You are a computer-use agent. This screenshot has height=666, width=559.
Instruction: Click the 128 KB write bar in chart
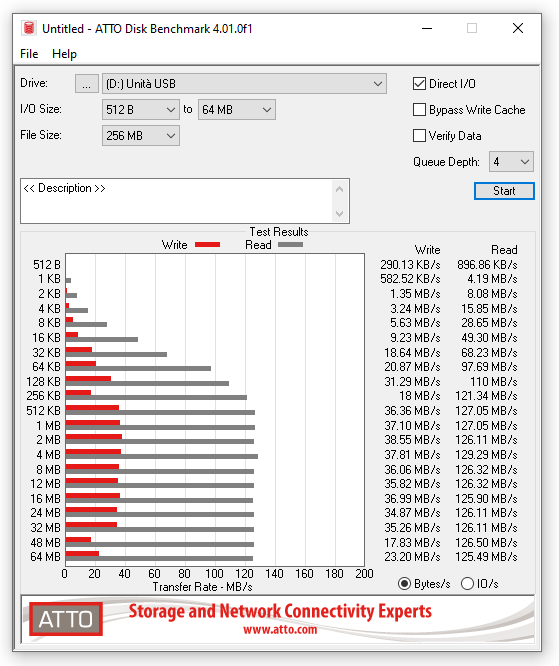(88, 378)
